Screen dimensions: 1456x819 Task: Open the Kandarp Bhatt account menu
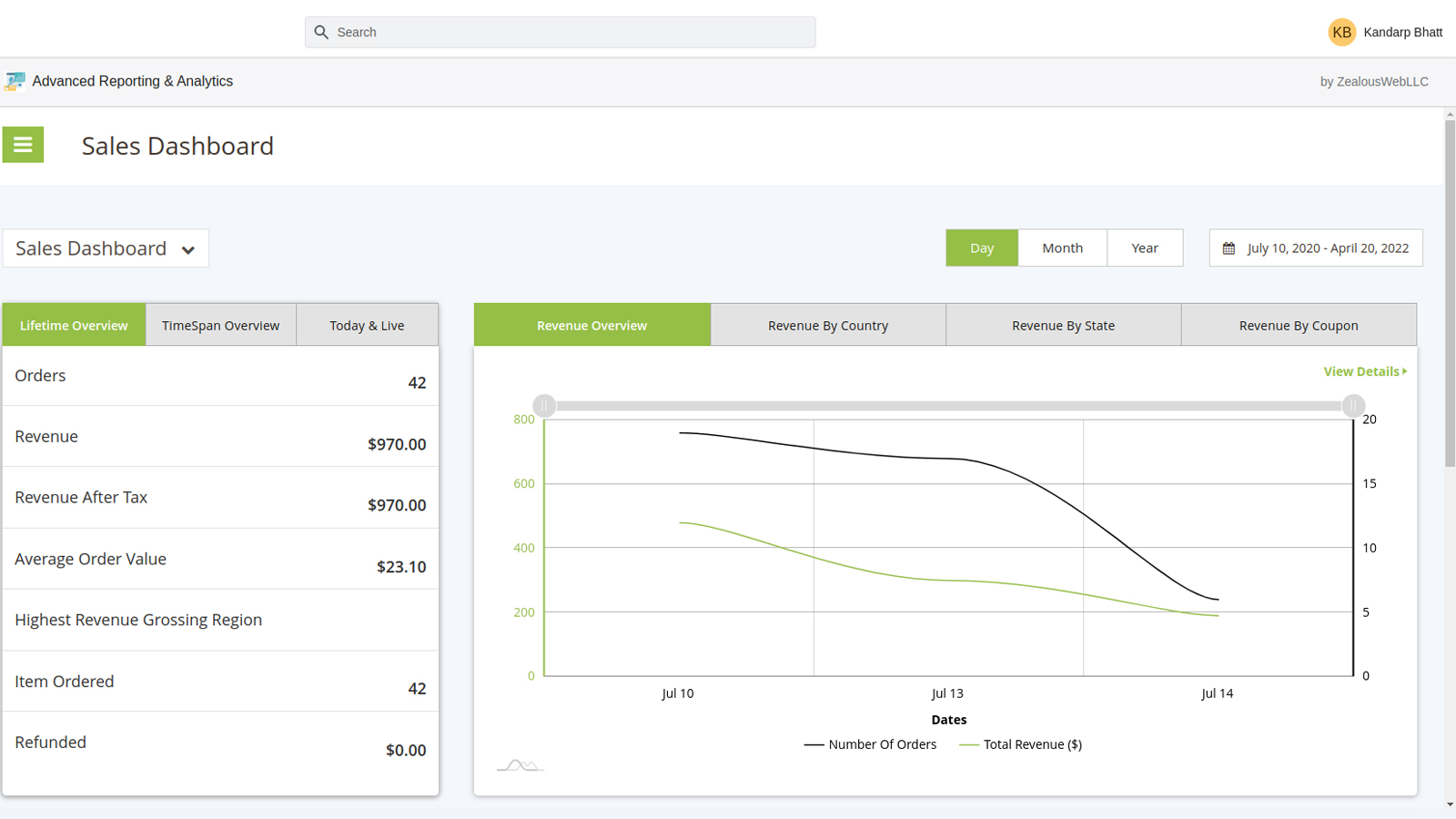coord(1402,32)
